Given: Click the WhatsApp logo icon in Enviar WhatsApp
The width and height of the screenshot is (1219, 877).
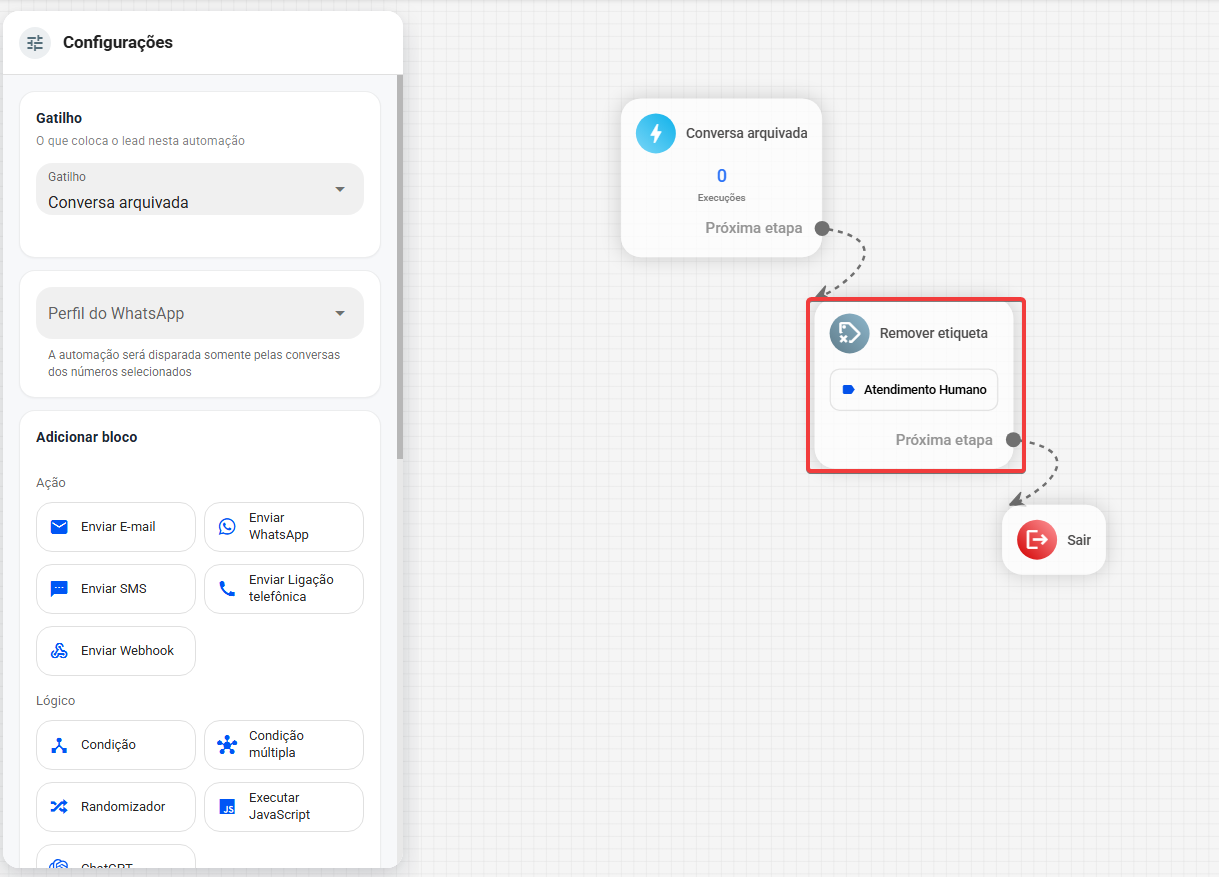Looking at the screenshot, I should pyautogui.click(x=227, y=527).
